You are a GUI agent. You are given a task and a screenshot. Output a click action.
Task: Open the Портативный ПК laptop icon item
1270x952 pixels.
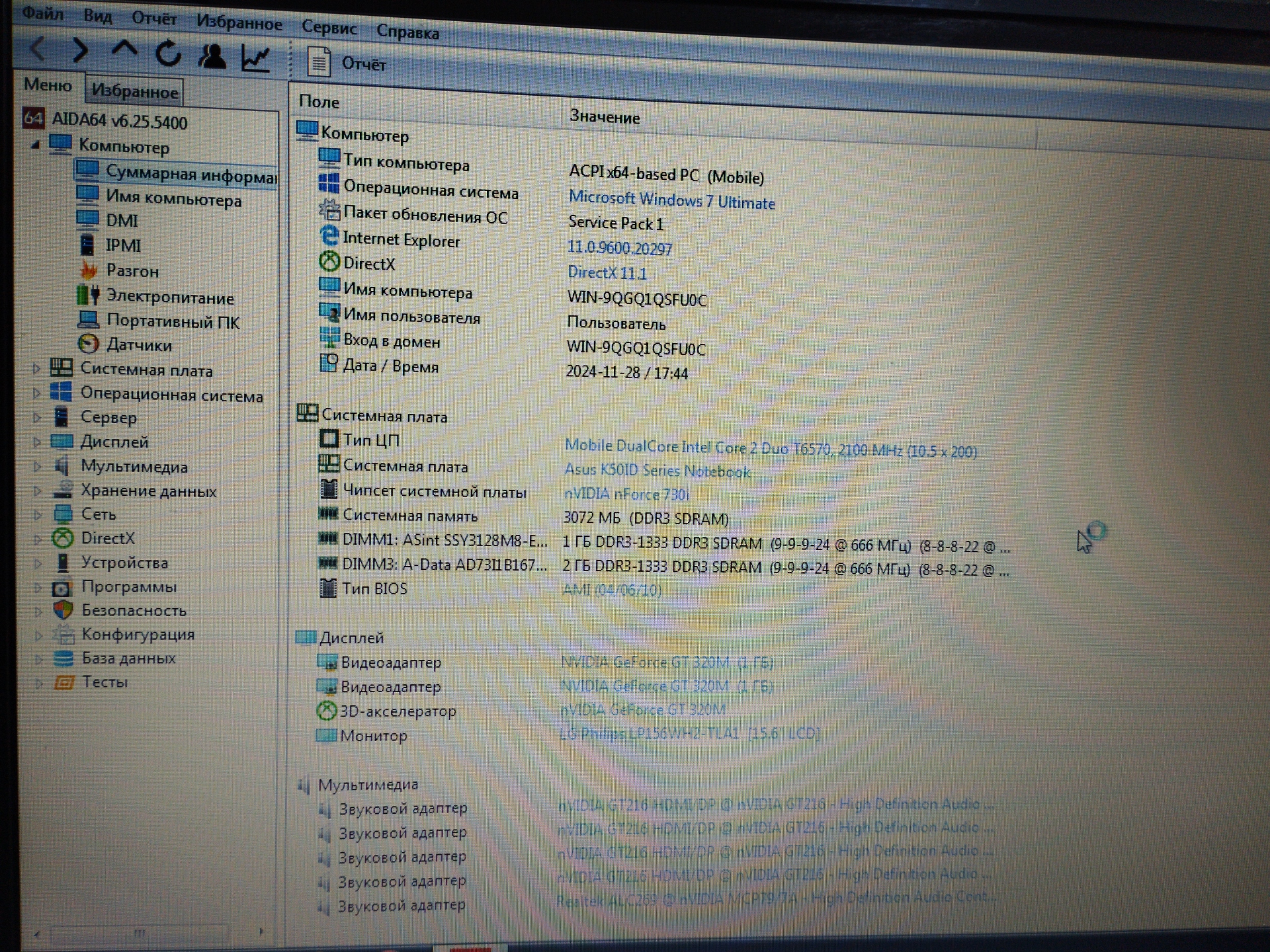pos(89,320)
